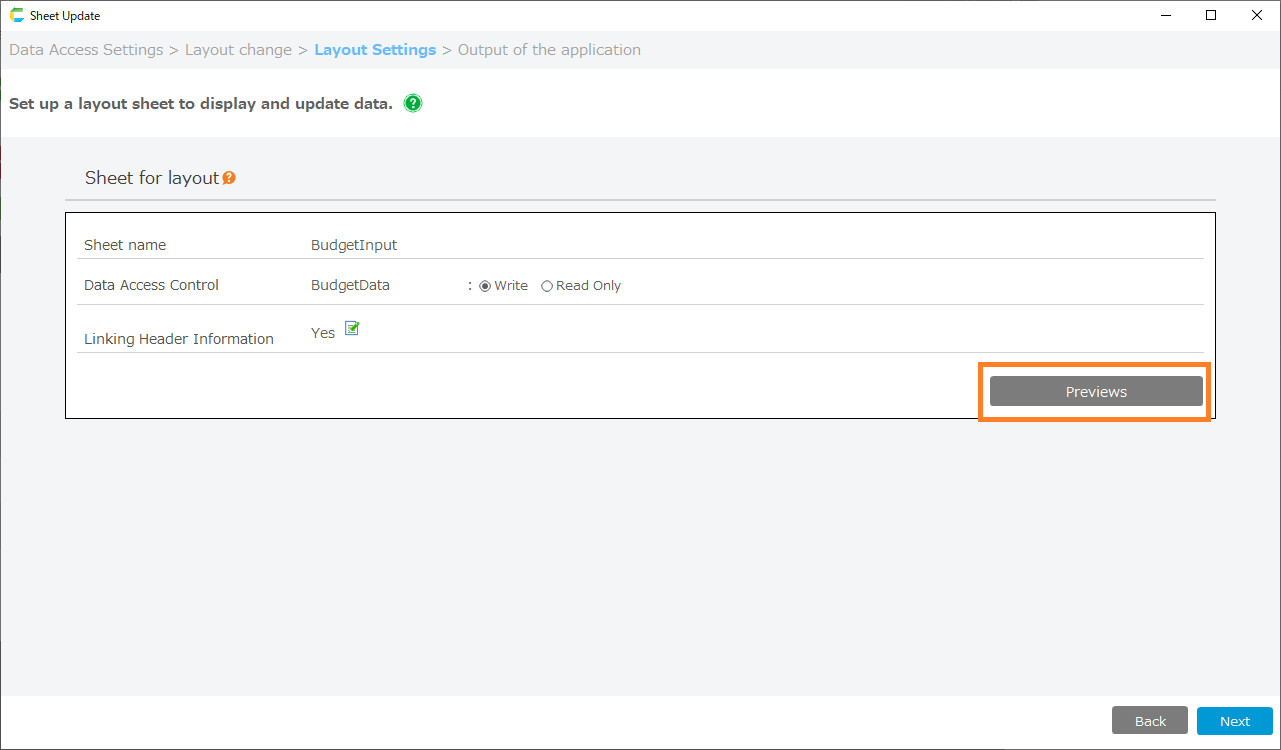Screen dimensions: 1281x750
Task: Minimize the Sheet Update window
Action: point(1166,15)
